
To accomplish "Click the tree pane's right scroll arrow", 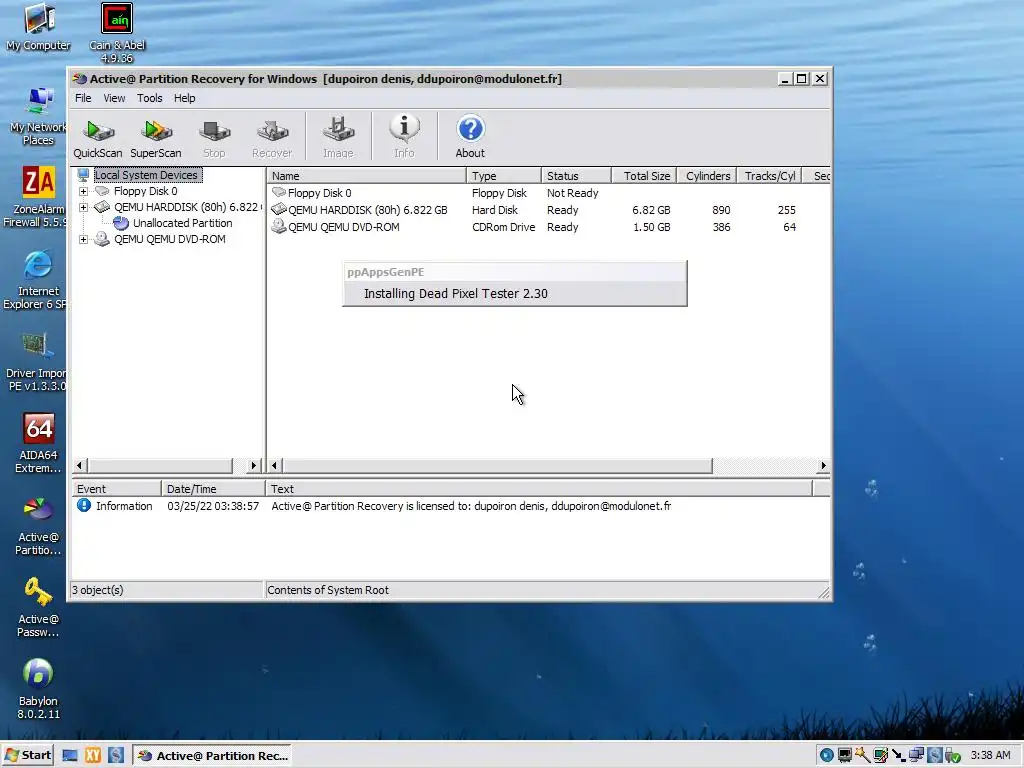I will pos(253,466).
